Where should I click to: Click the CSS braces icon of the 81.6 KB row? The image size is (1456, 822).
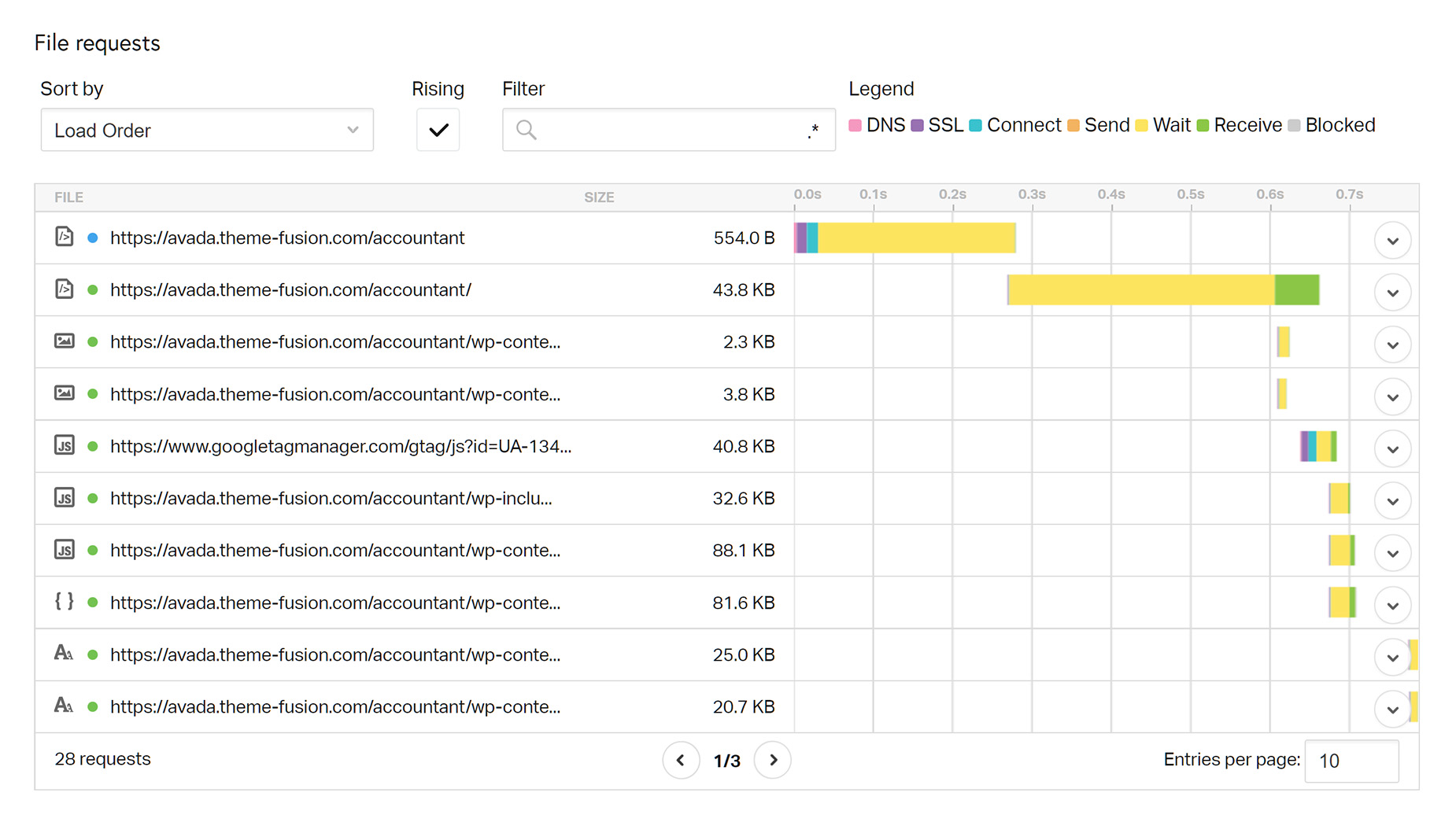pyautogui.click(x=65, y=602)
